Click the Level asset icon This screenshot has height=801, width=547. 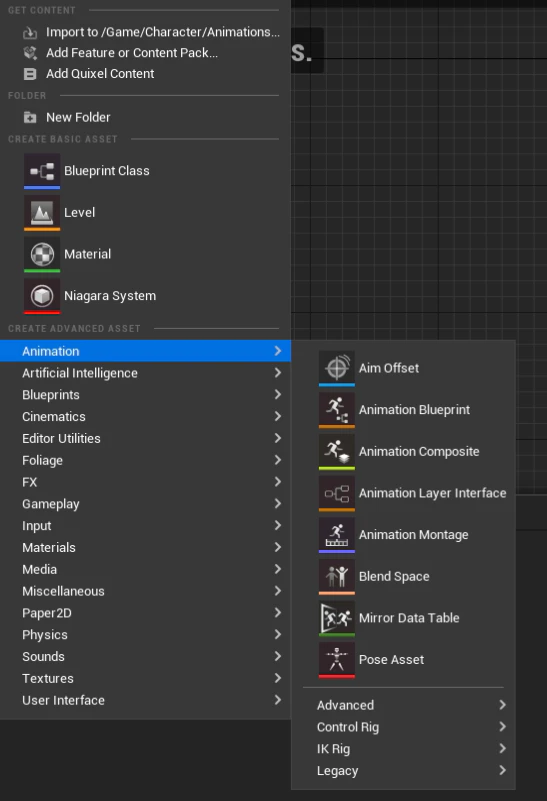pos(42,213)
